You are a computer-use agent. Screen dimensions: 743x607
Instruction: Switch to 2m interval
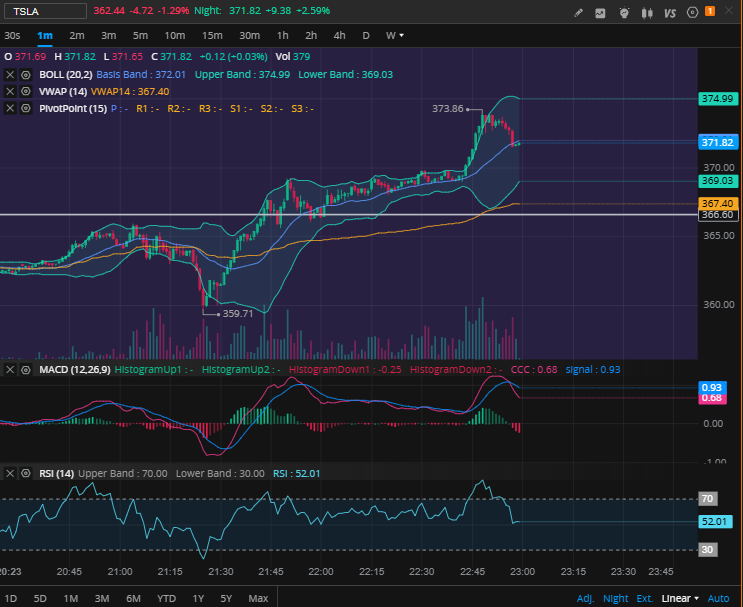tap(77, 36)
